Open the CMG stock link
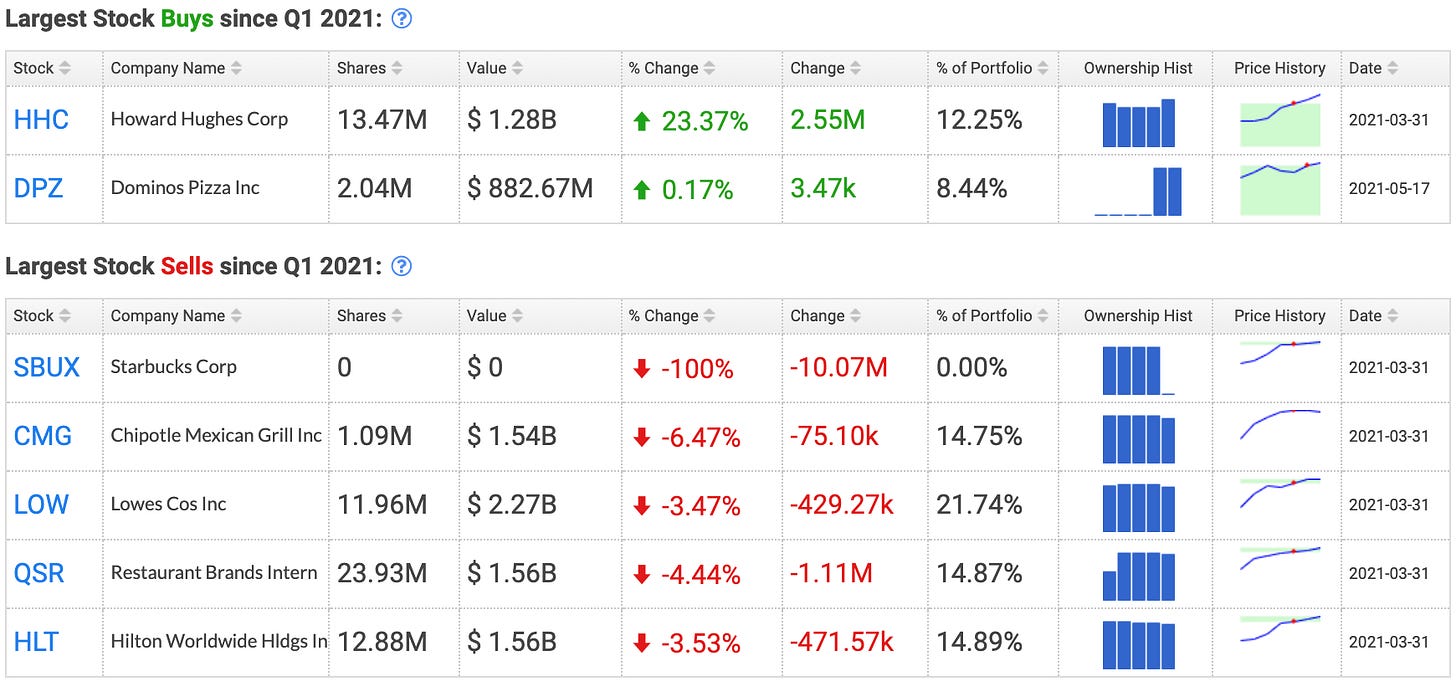 [43, 436]
